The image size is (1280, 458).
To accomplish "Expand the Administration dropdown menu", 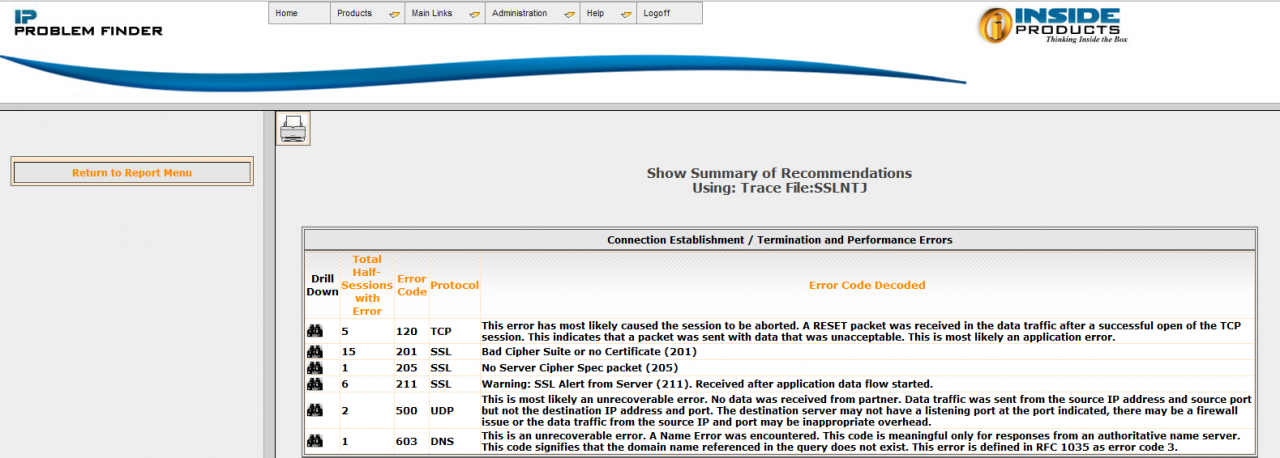I will pos(531,13).
